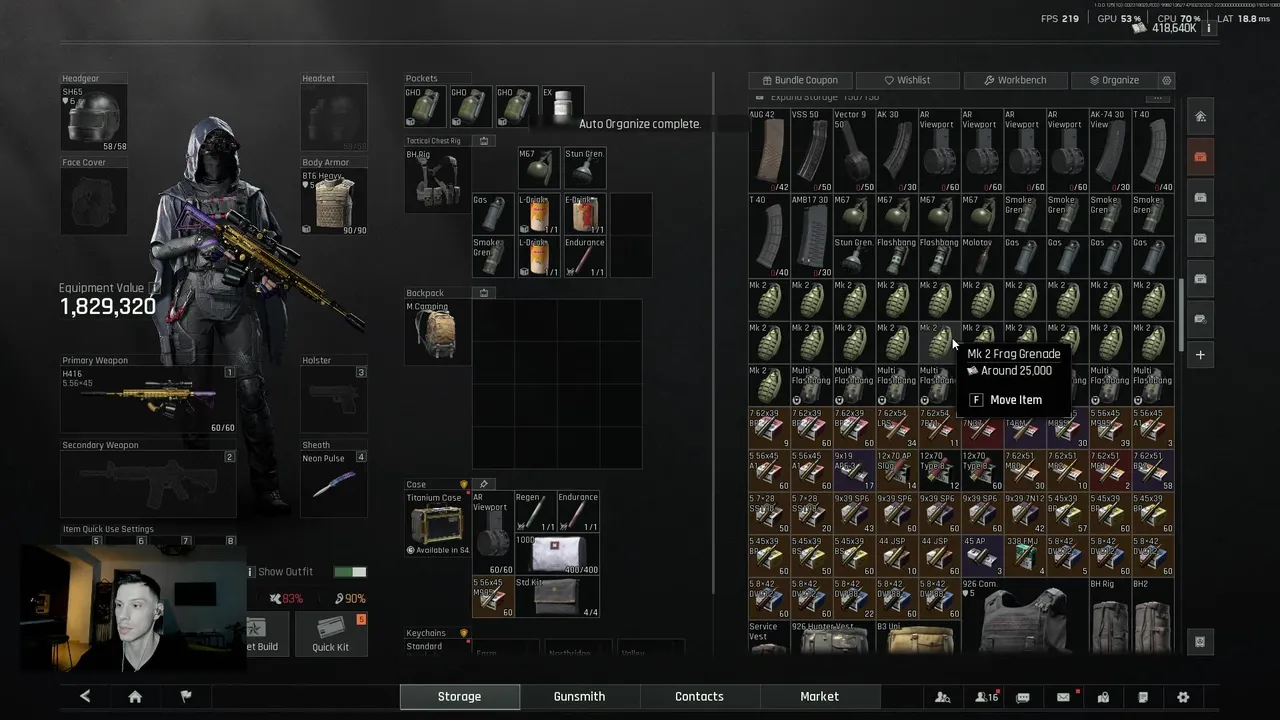Open the storage three-dots menu
Screen dimensions: 1280x720
tap(1157, 98)
